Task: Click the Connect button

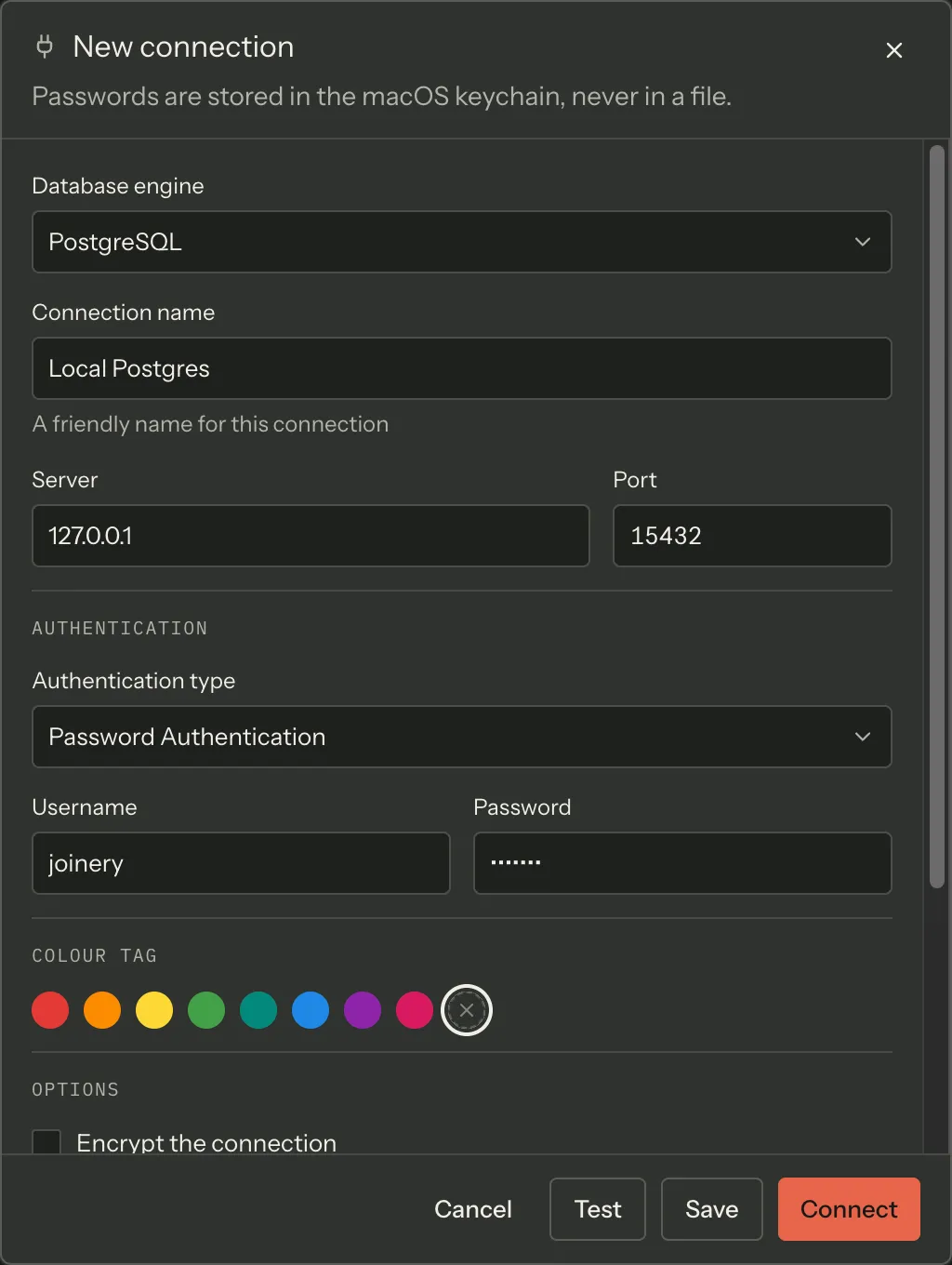Action: tap(849, 1209)
